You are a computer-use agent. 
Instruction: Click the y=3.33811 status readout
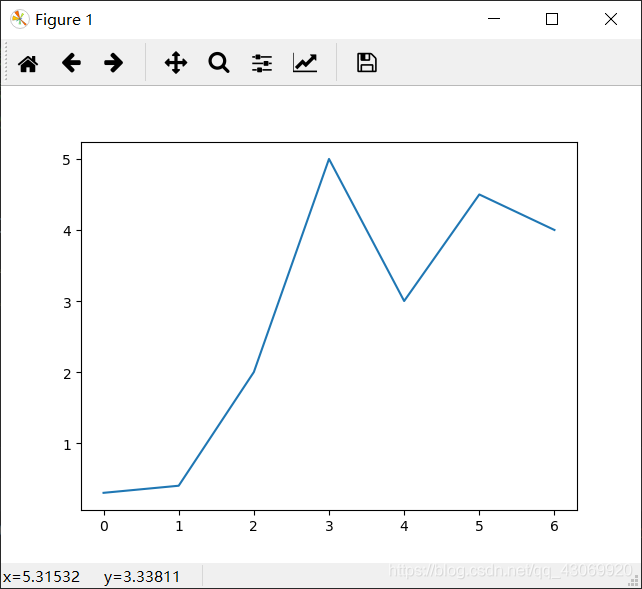point(142,577)
